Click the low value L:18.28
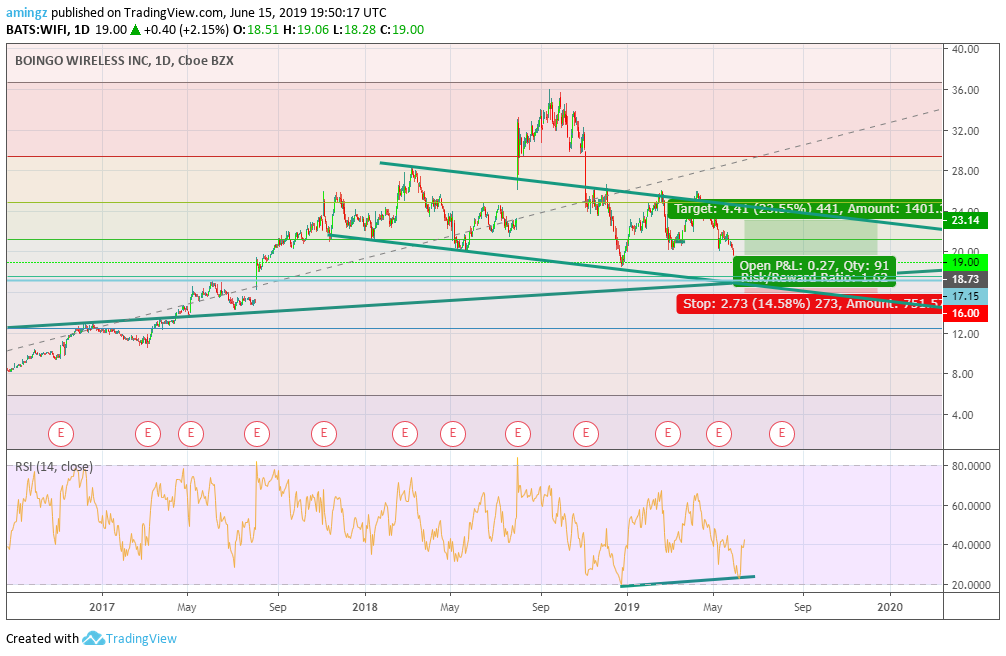This screenshot has height=656, width=1006. 354,30
